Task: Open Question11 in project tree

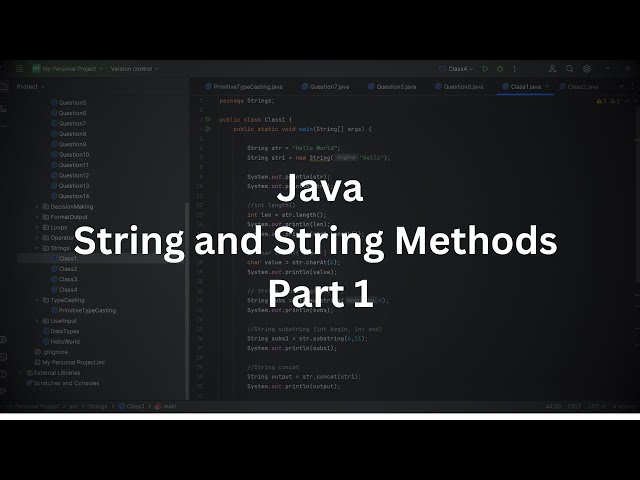Action: click(x=70, y=165)
